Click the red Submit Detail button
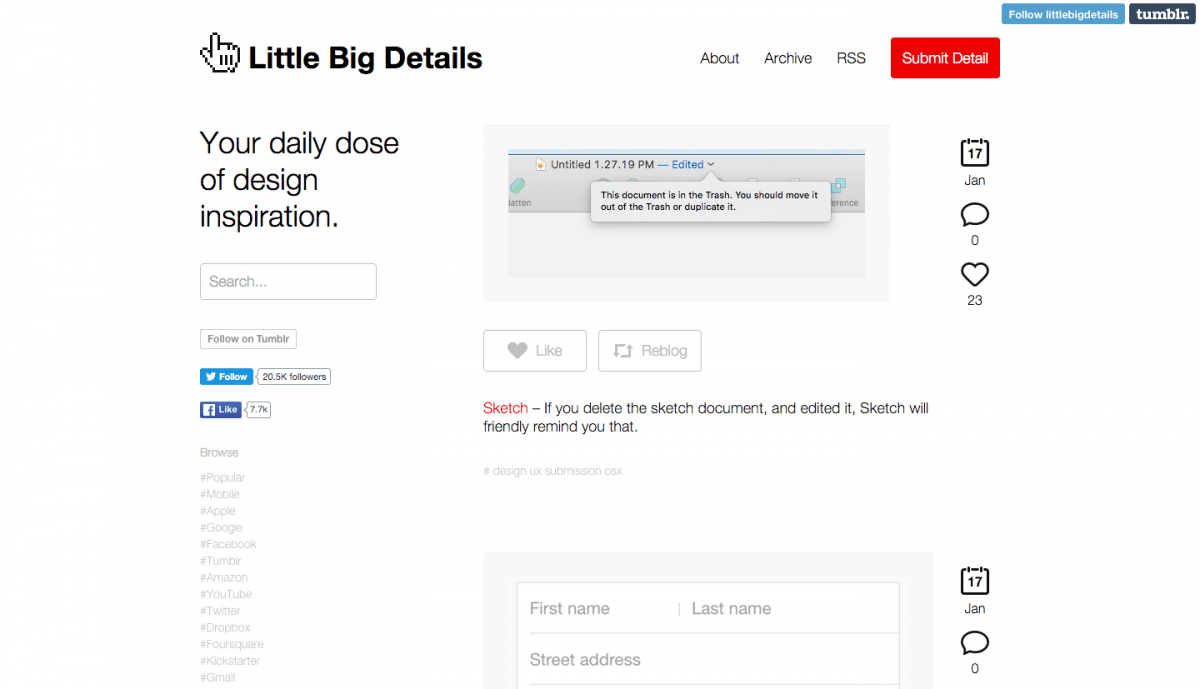This screenshot has width=1200, height=689. pyautogui.click(x=944, y=58)
